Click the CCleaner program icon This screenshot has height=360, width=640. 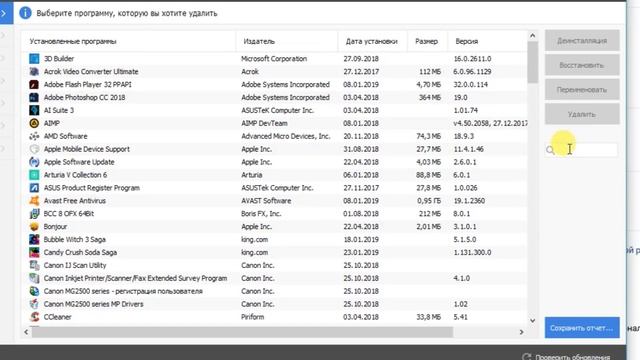click(34, 317)
